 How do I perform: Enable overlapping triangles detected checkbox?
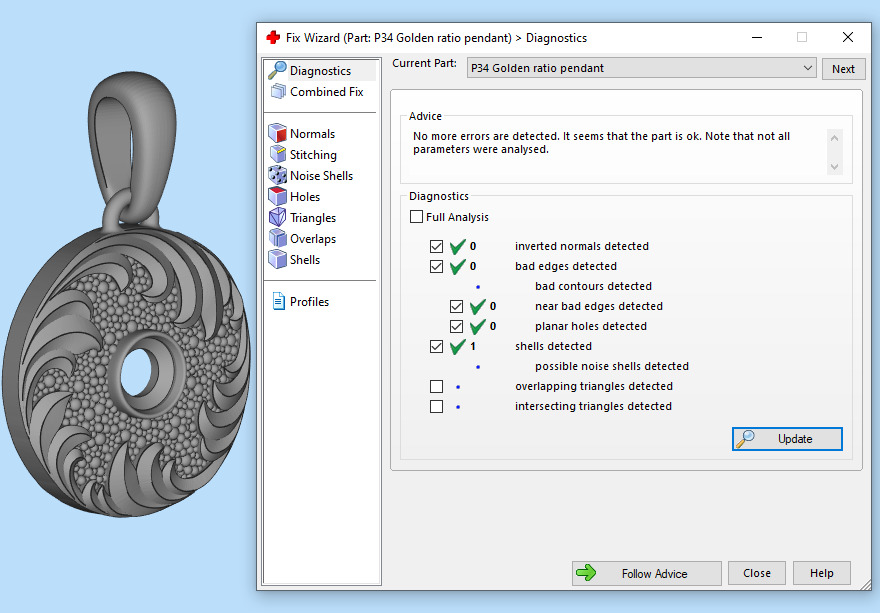[x=436, y=386]
